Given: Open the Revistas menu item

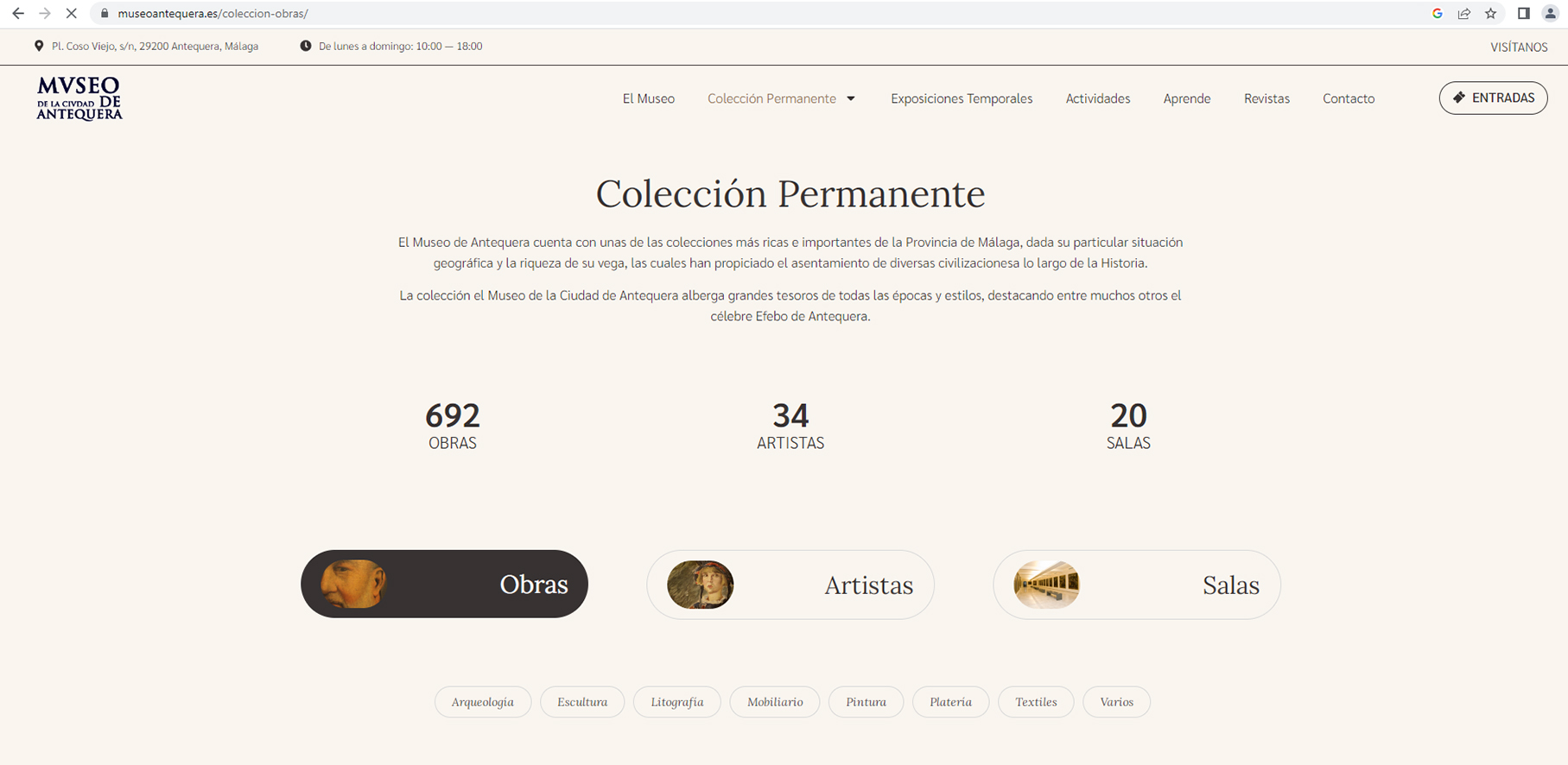Looking at the screenshot, I should coord(1266,98).
